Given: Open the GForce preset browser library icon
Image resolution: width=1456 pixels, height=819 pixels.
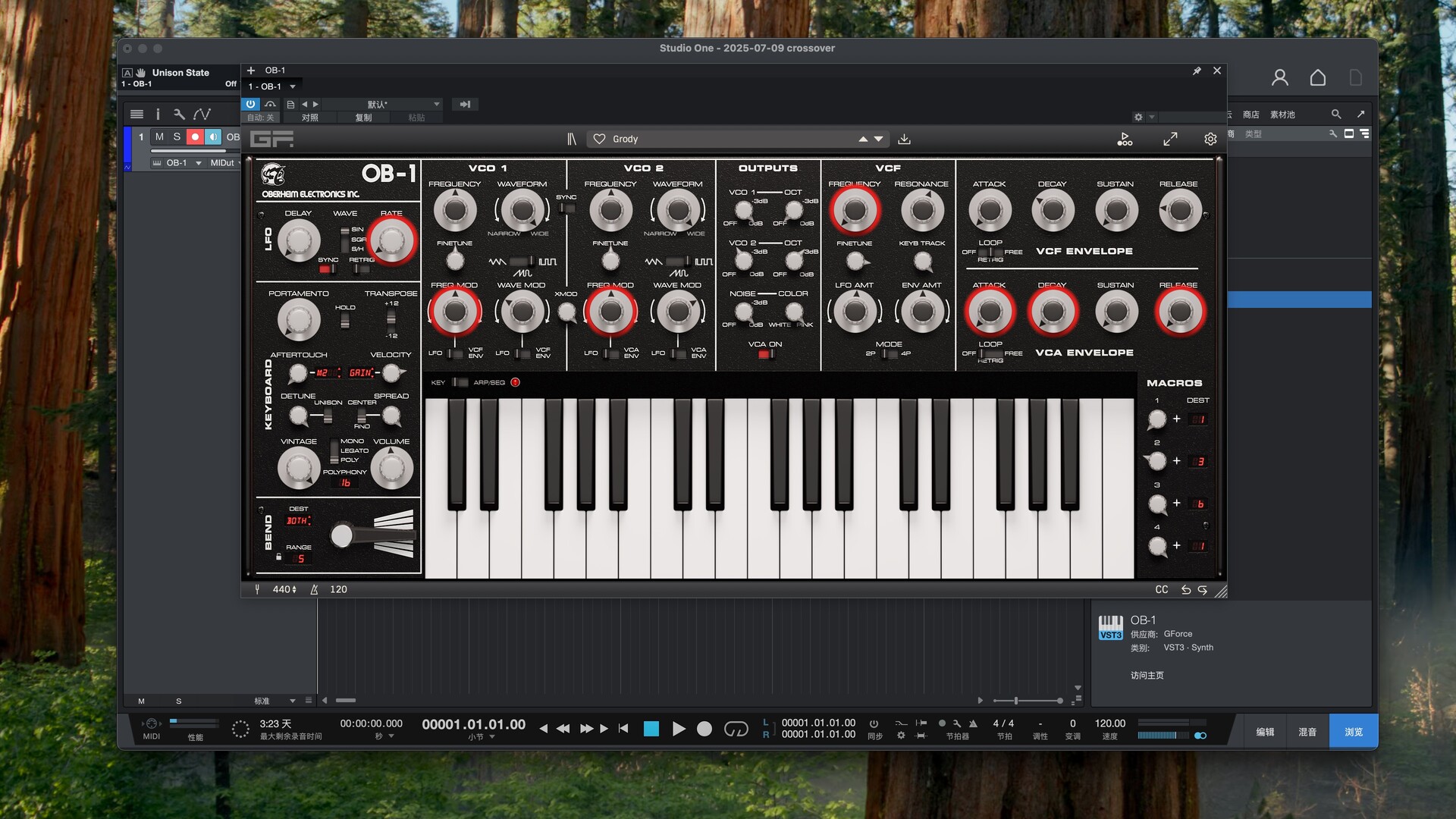Looking at the screenshot, I should click(x=572, y=139).
